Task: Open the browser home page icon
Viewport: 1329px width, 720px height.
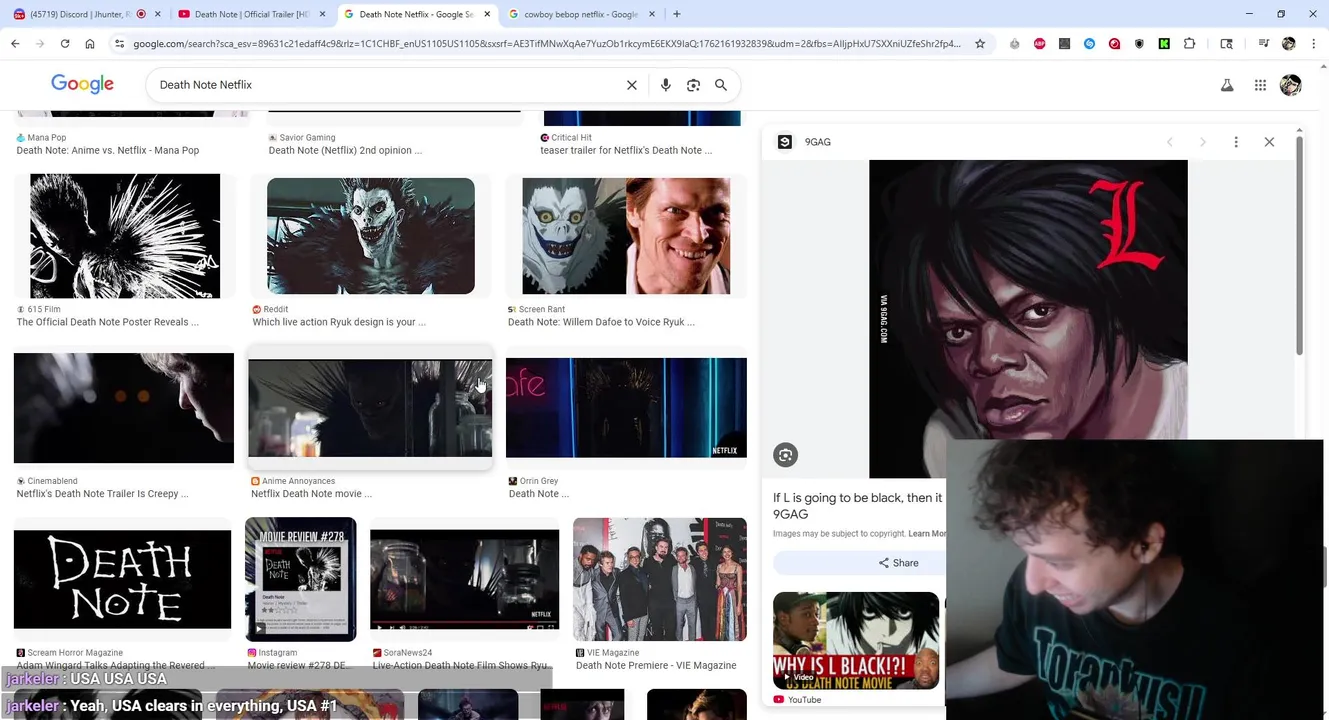Action: pos(90,44)
